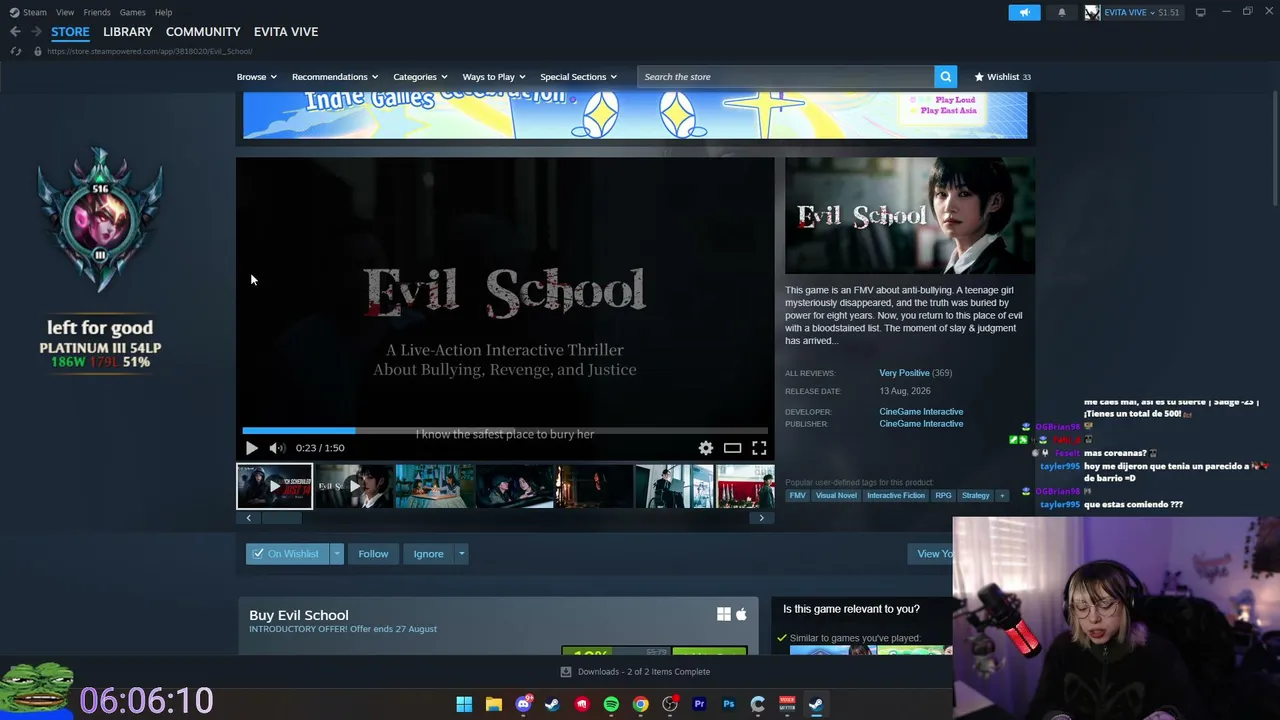Select the second Evil School trailer thumbnail
Image resolution: width=1280 pixels, height=720 pixels.
[x=354, y=486]
